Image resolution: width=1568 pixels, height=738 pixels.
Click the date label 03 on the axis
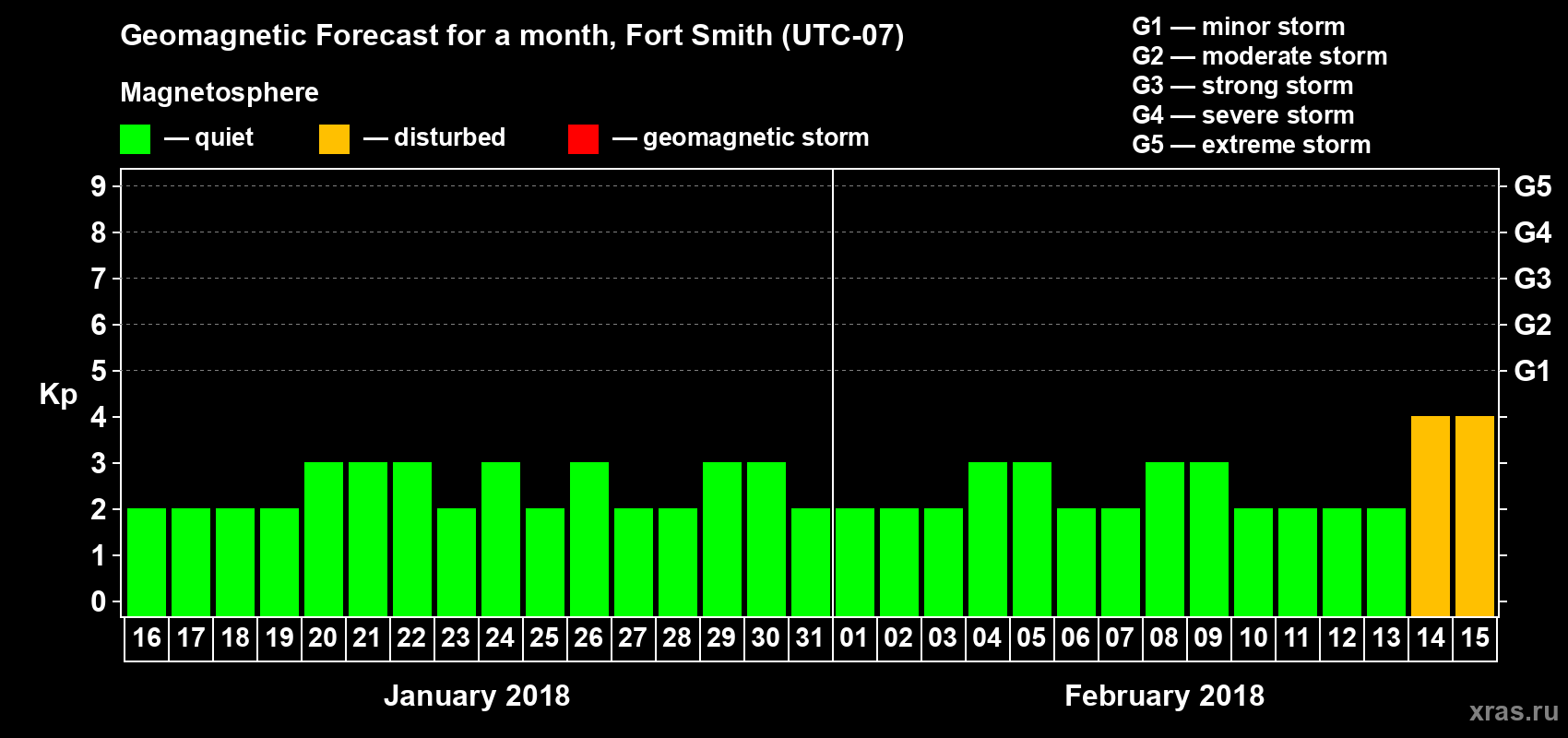point(944,638)
